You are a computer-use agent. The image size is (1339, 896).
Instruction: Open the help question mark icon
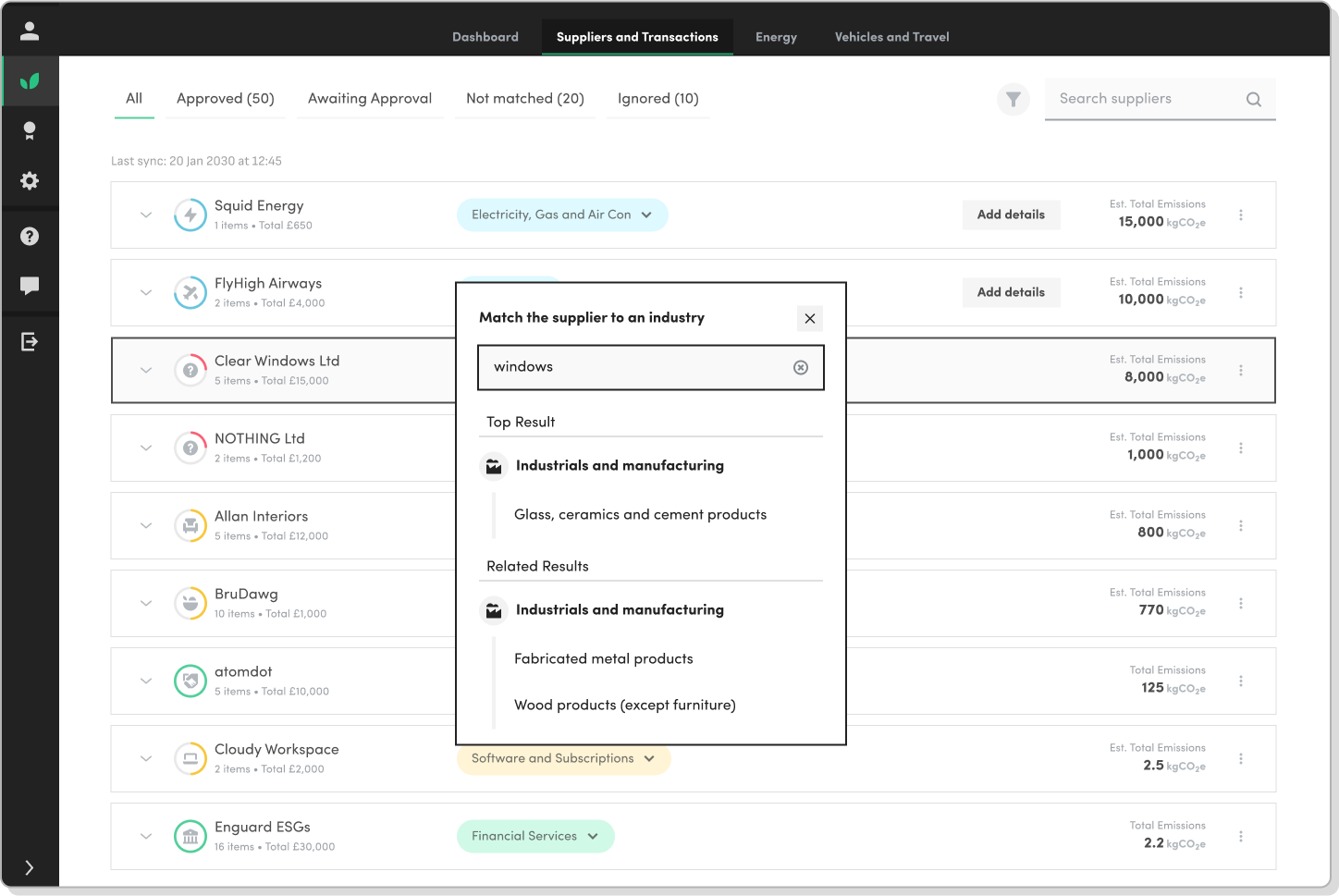pos(30,237)
